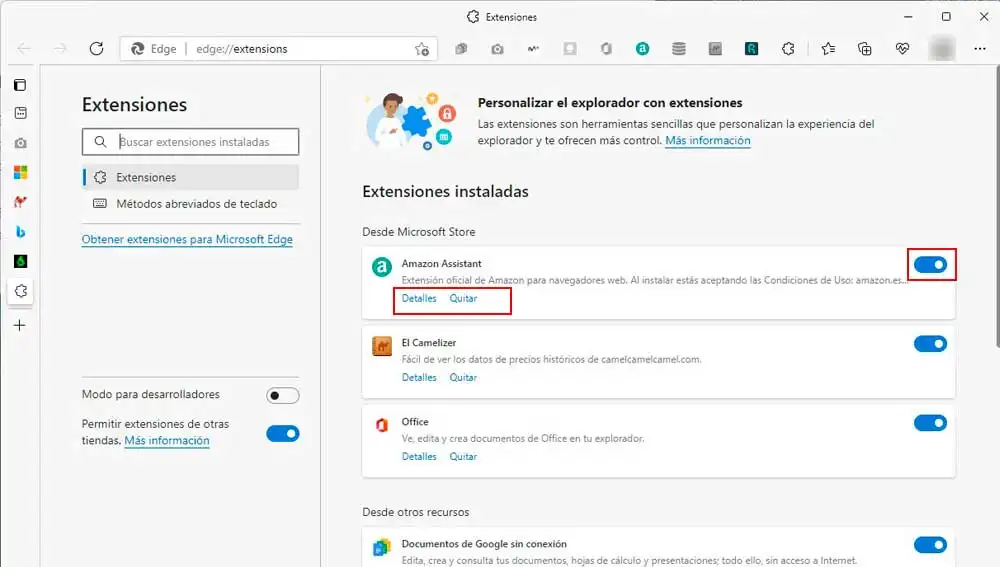
Task: Open the Microsoft logo sidebar icon
Action: [20, 172]
